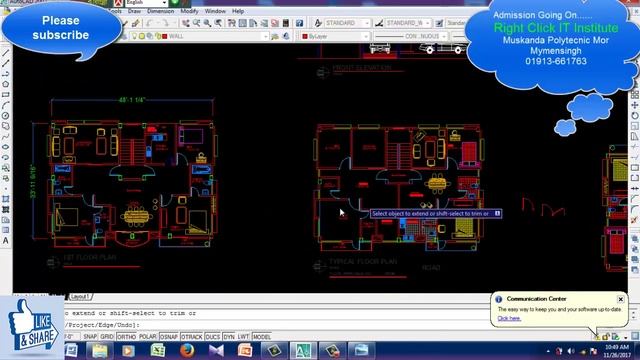Image resolution: width=640 pixels, height=360 pixels.
Task: Toggle SNAP mode in status bar
Action: [90, 337]
